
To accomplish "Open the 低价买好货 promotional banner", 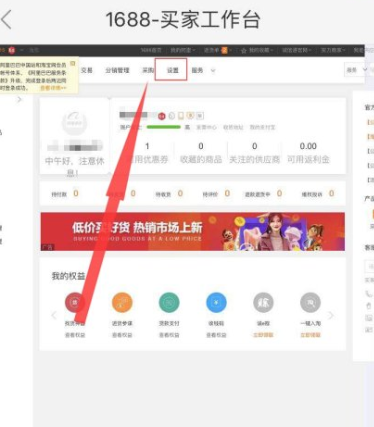I will [193, 232].
